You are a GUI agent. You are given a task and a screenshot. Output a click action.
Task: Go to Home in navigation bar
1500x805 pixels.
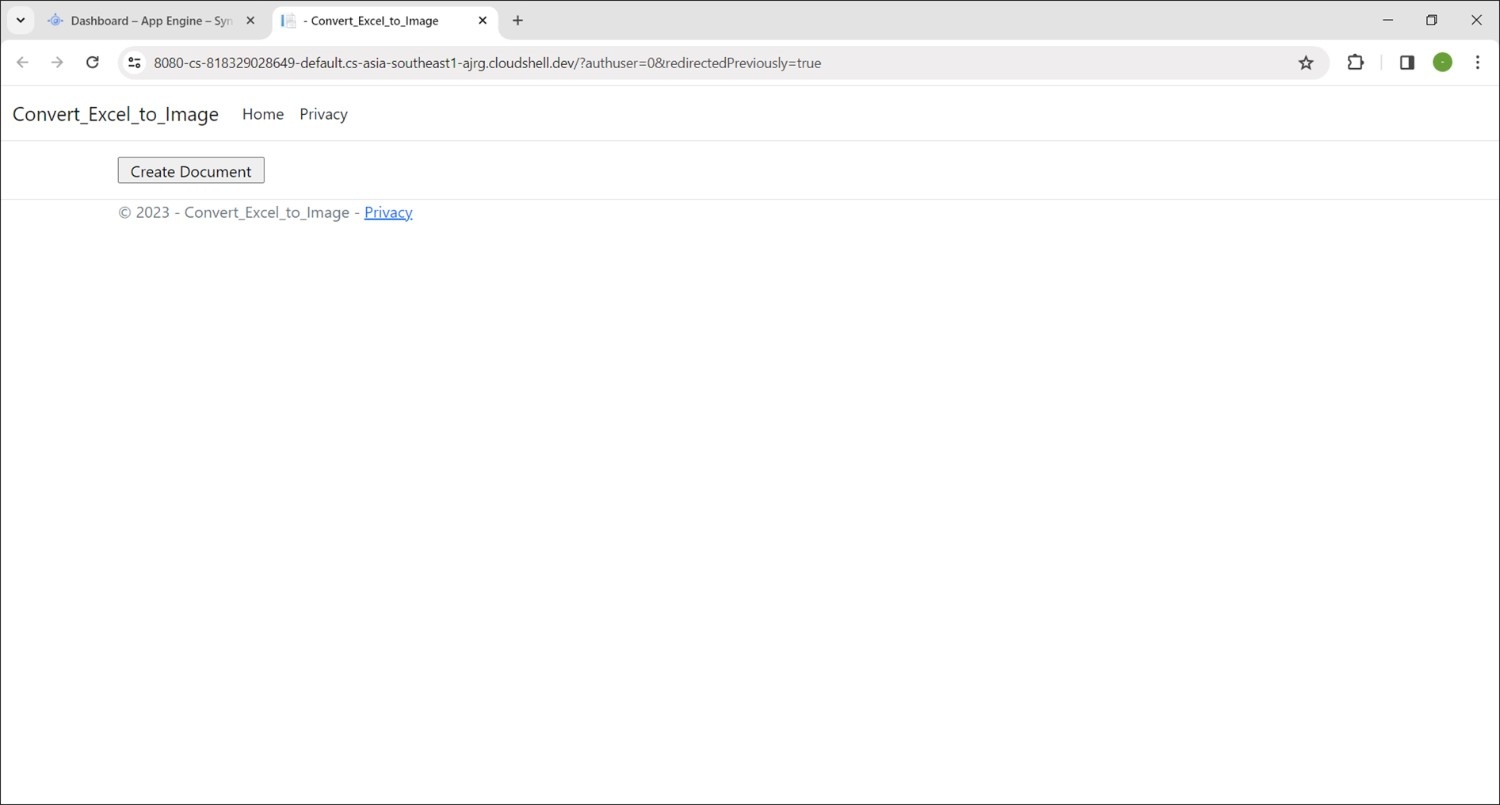(263, 114)
